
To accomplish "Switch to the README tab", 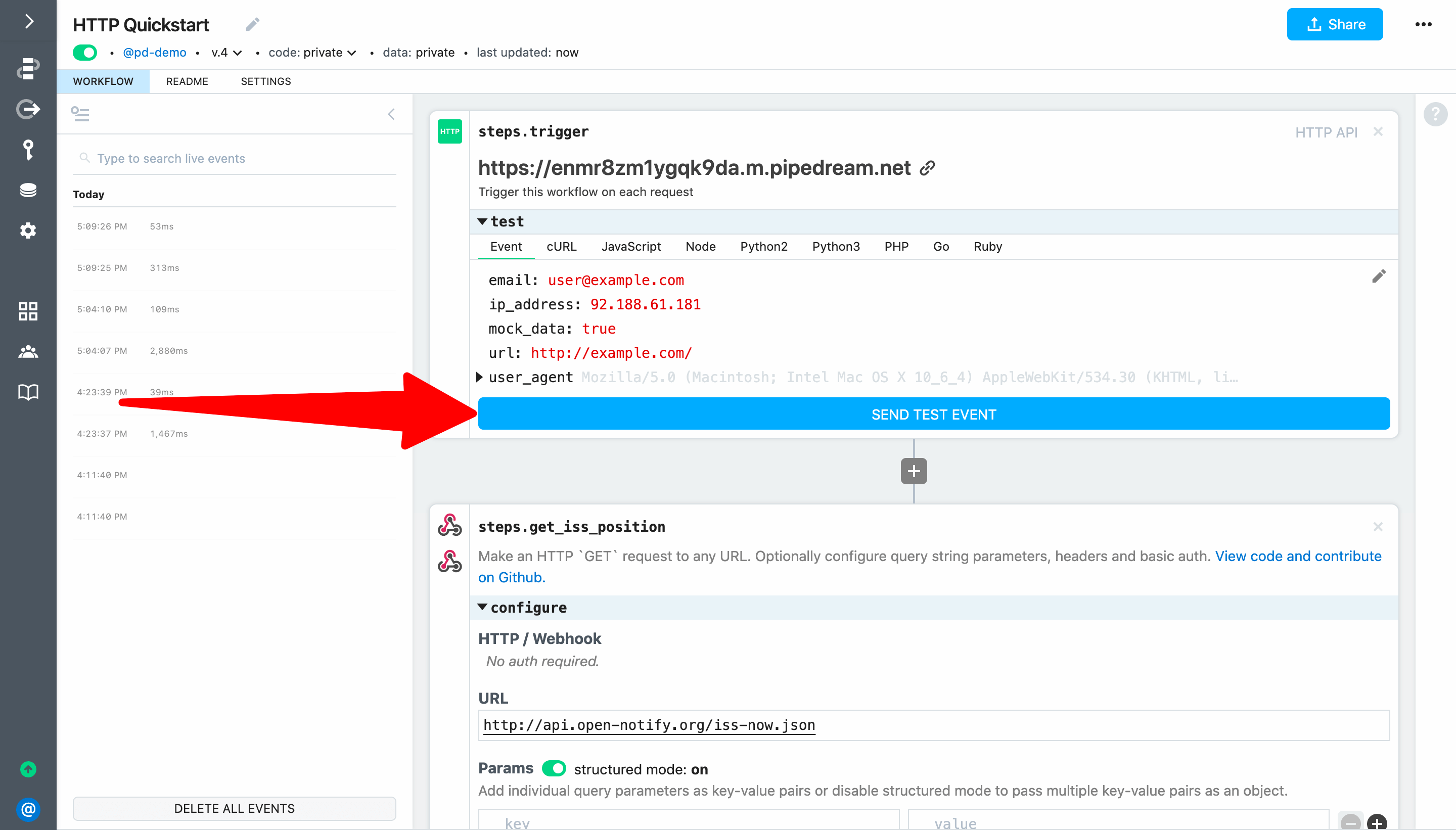I will tap(187, 81).
